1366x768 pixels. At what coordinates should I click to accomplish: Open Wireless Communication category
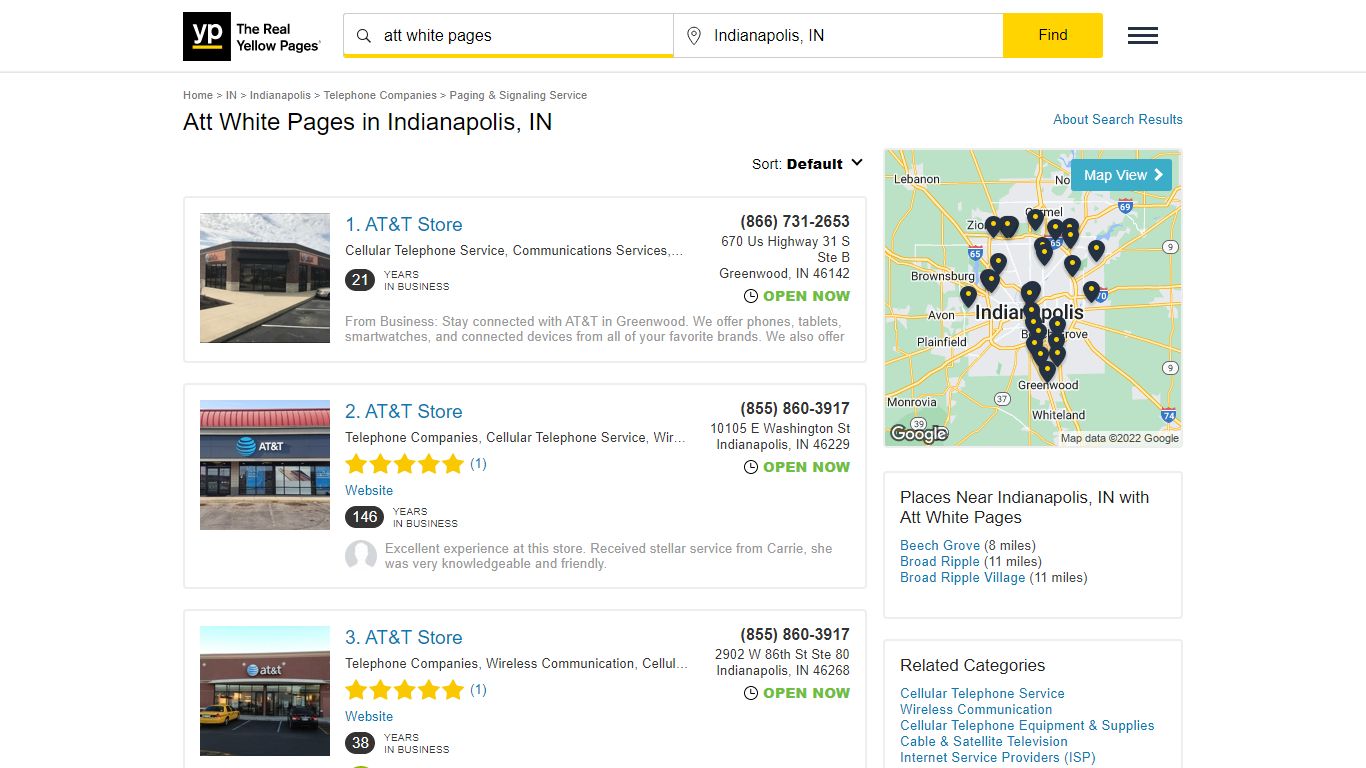pos(976,709)
